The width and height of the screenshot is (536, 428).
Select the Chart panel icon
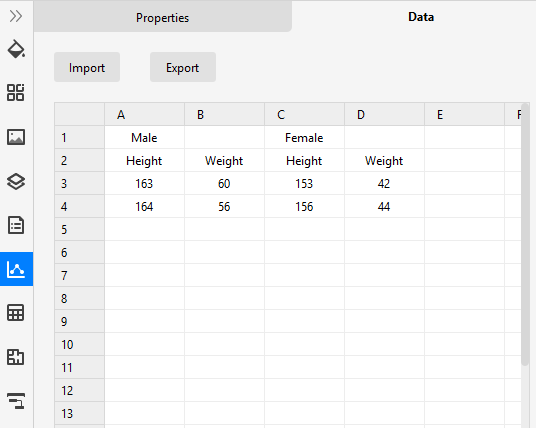16,269
